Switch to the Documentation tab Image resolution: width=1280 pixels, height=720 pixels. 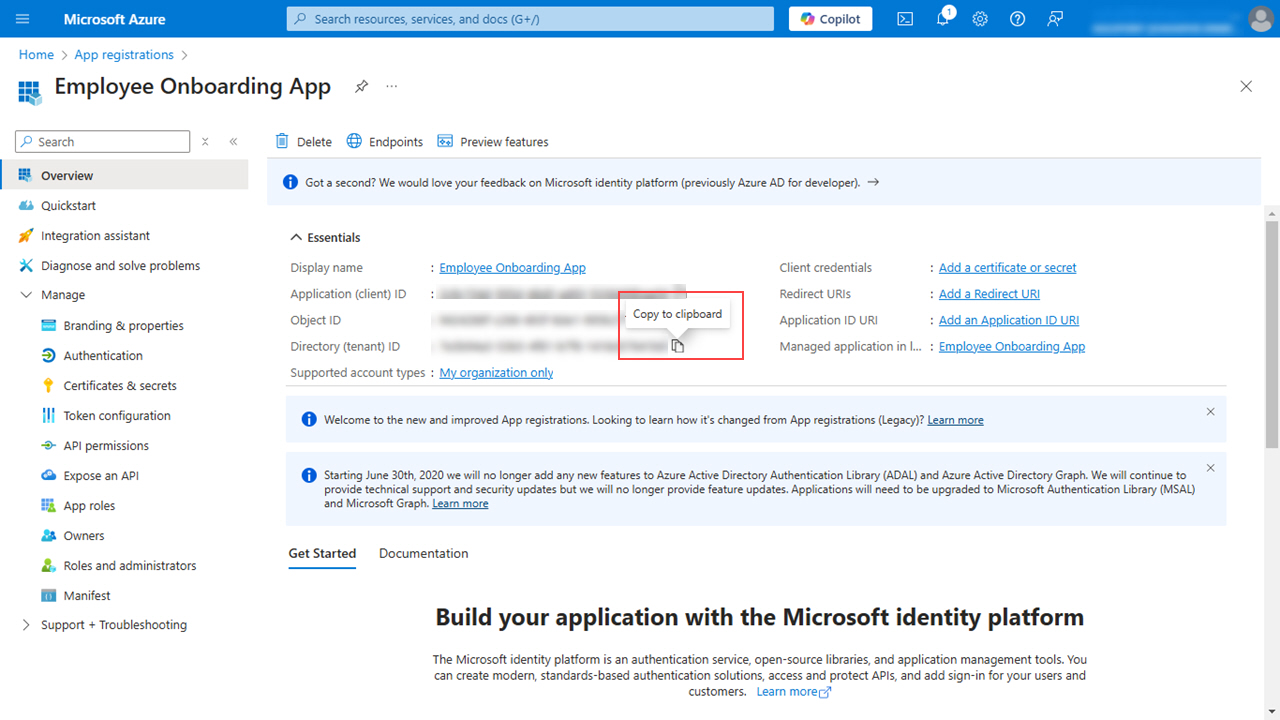coord(423,554)
